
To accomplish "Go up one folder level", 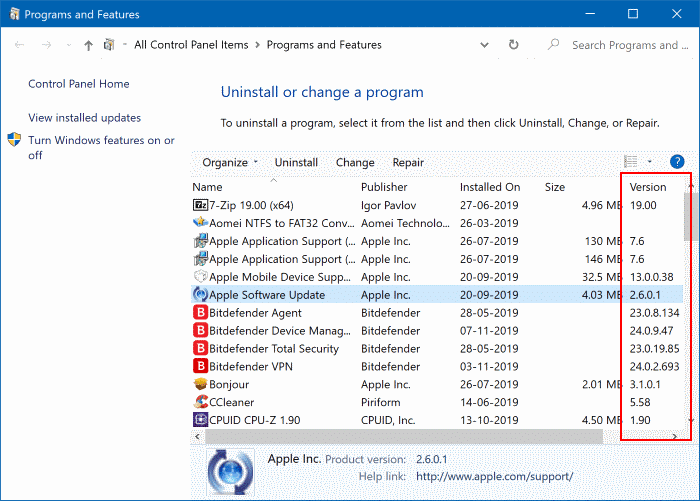I will point(88,45).
